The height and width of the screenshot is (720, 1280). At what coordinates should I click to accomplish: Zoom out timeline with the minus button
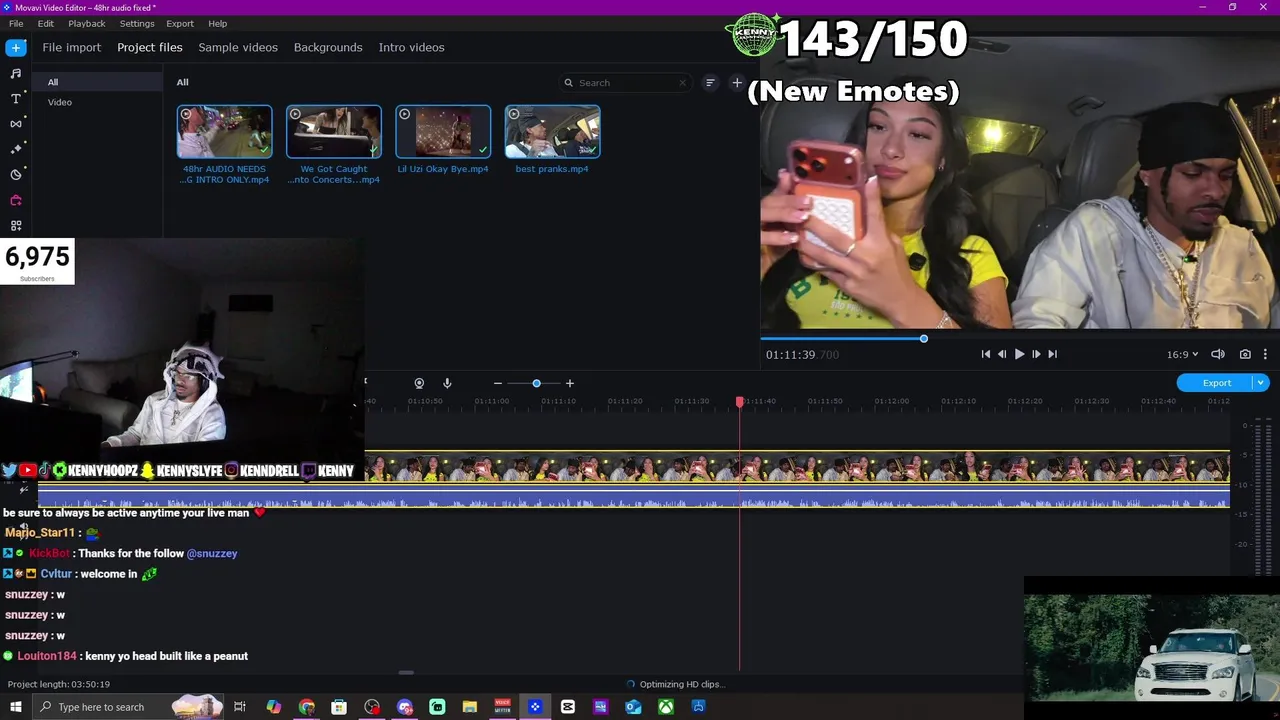point(497,383)
